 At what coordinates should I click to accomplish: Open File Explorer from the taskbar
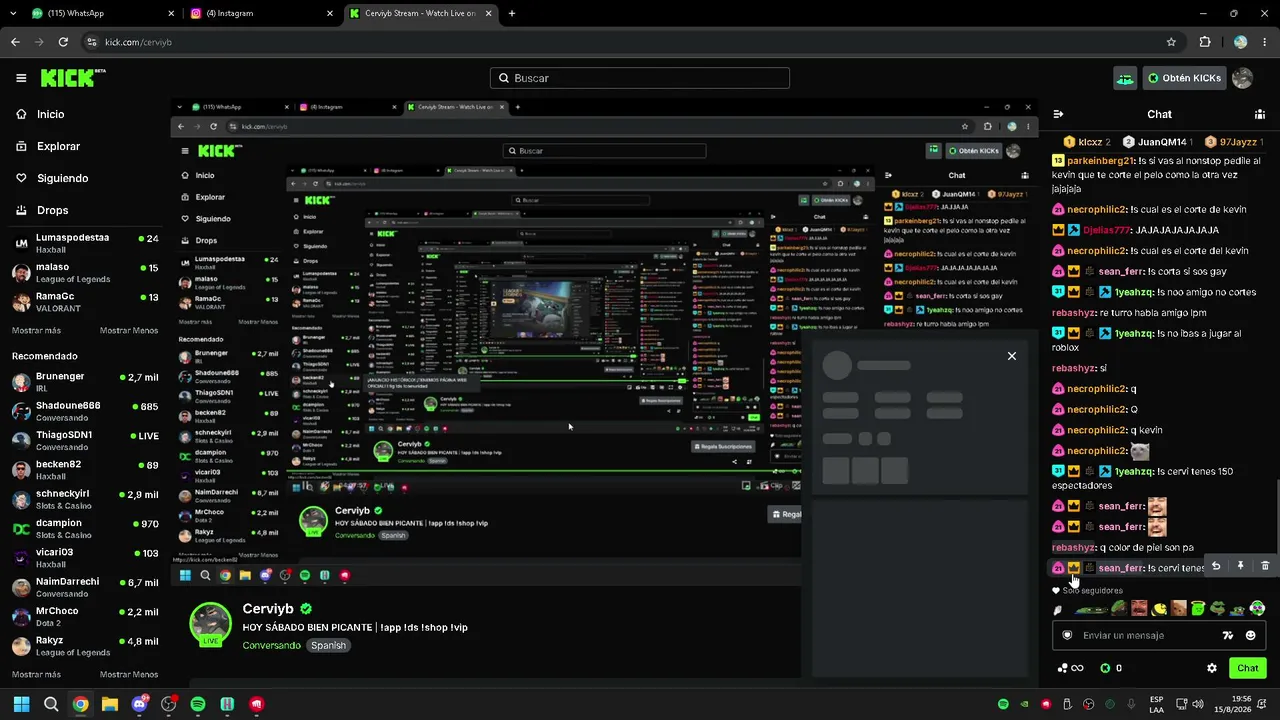pos(110,704)
